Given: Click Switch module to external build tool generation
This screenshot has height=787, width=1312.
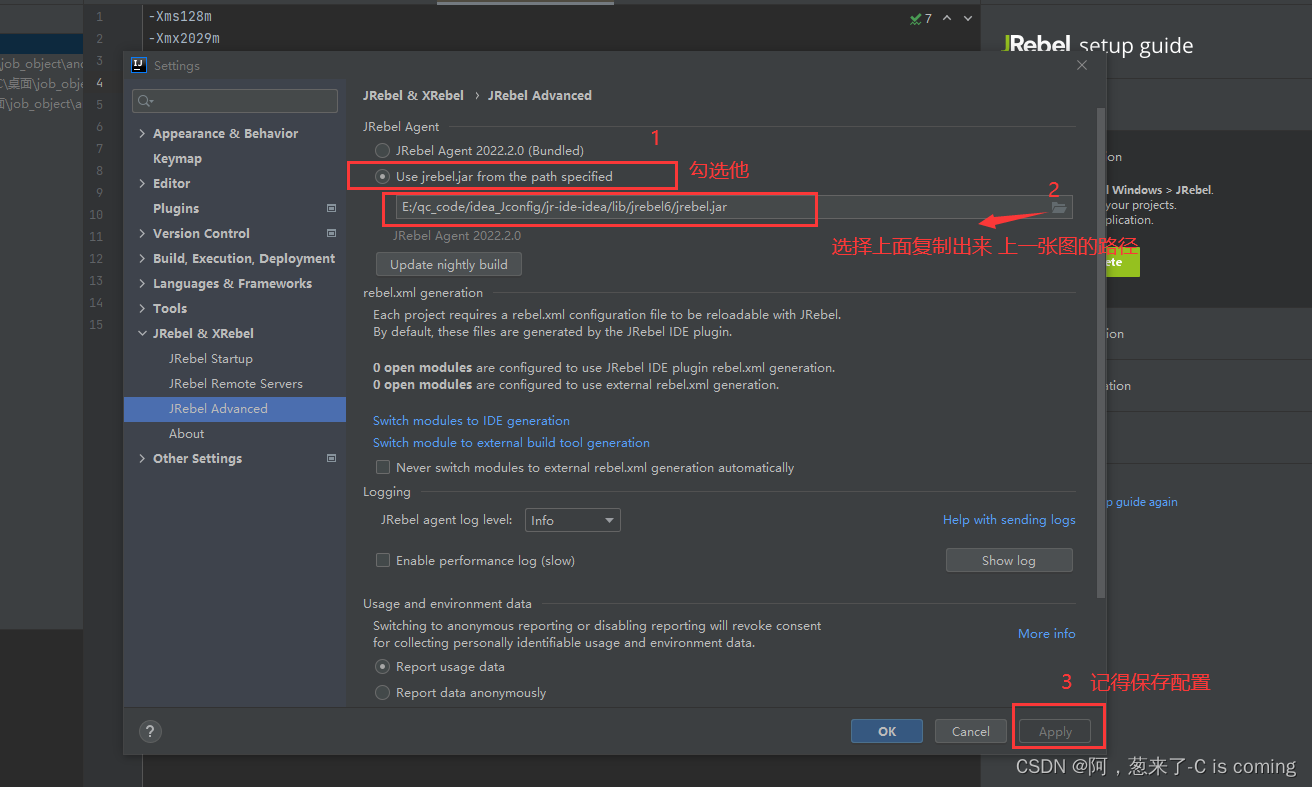Looking at the screenshot, I should 511,442.
